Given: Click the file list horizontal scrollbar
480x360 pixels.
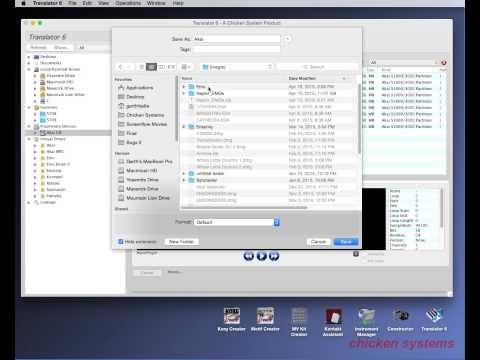Looking at the screenshot, I should 244,208.
